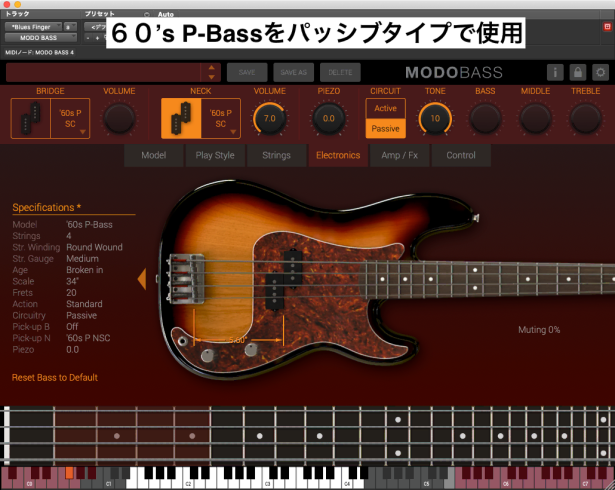The image size is (615, 490).
Task: Select the Electronics tab
Action: [338, 155]
